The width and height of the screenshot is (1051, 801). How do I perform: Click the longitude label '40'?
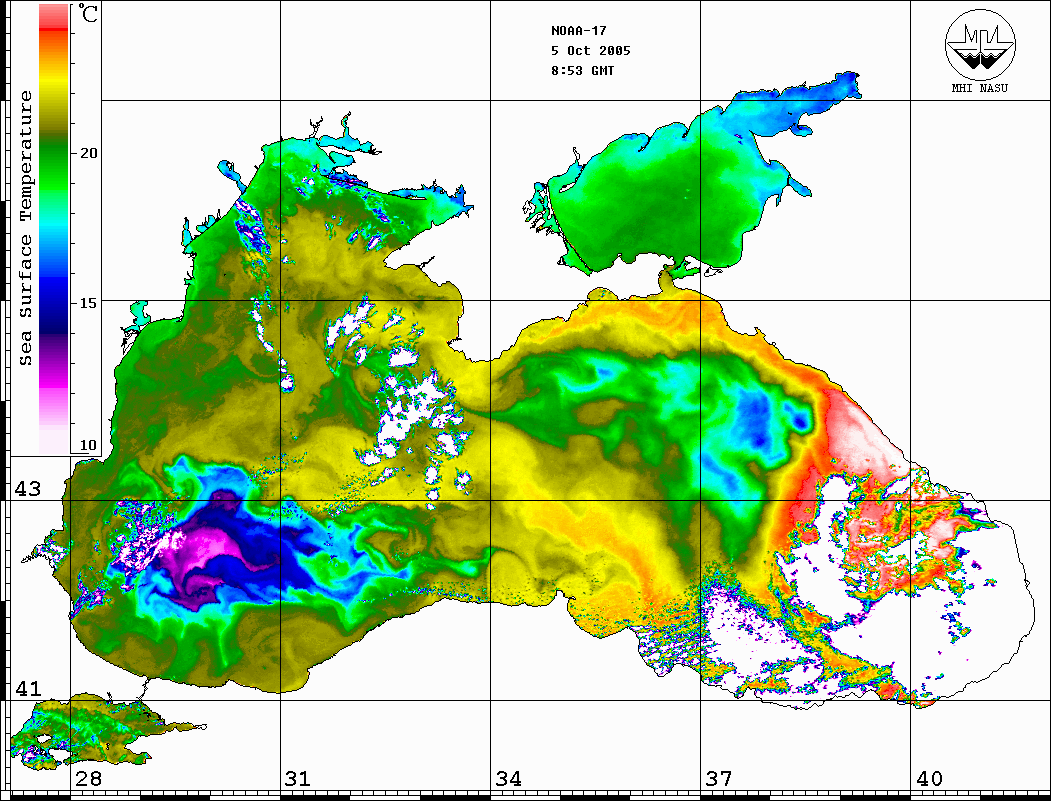pos(928,779)
